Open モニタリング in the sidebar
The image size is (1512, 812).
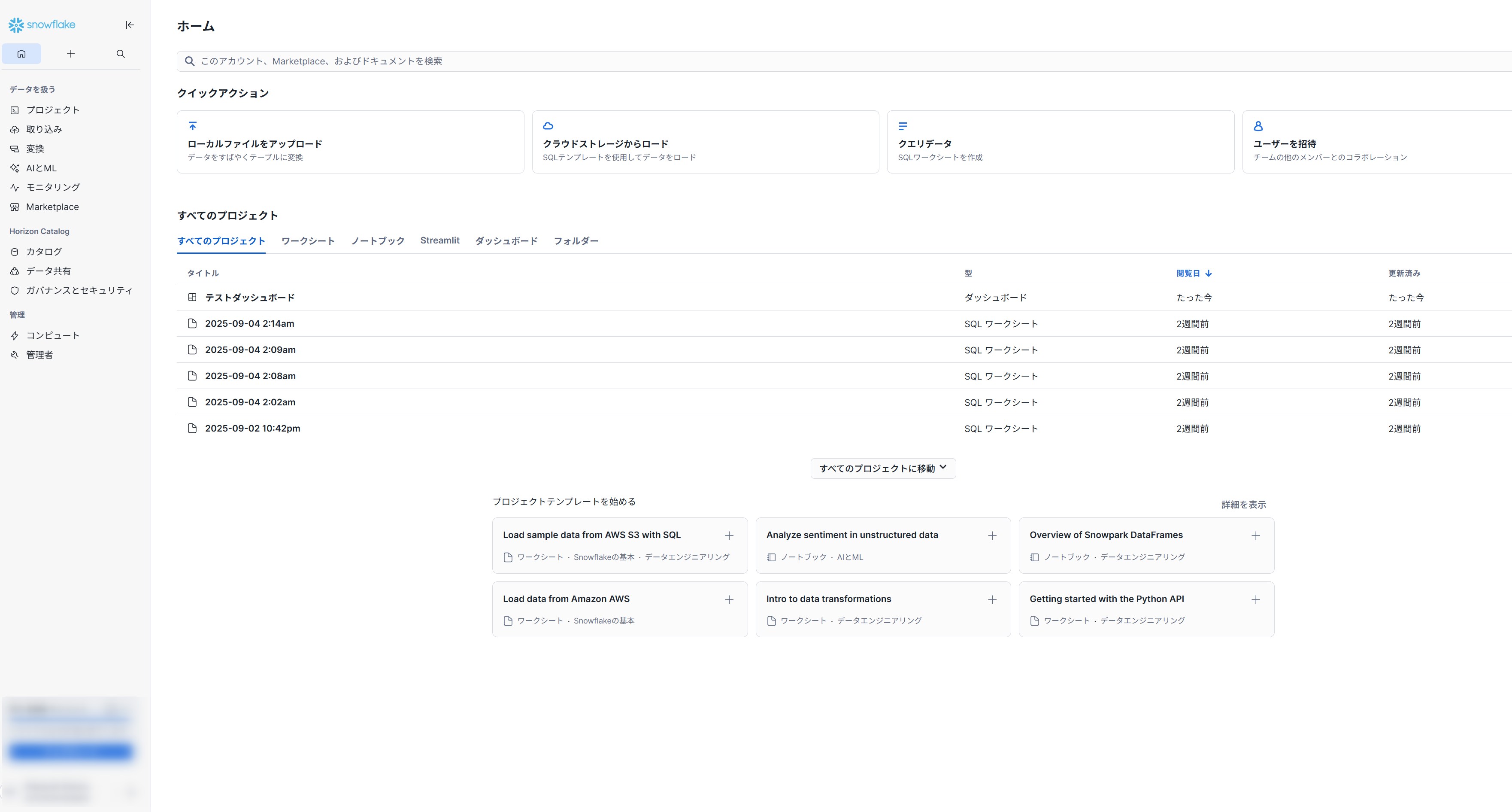[x=52, y=187]
